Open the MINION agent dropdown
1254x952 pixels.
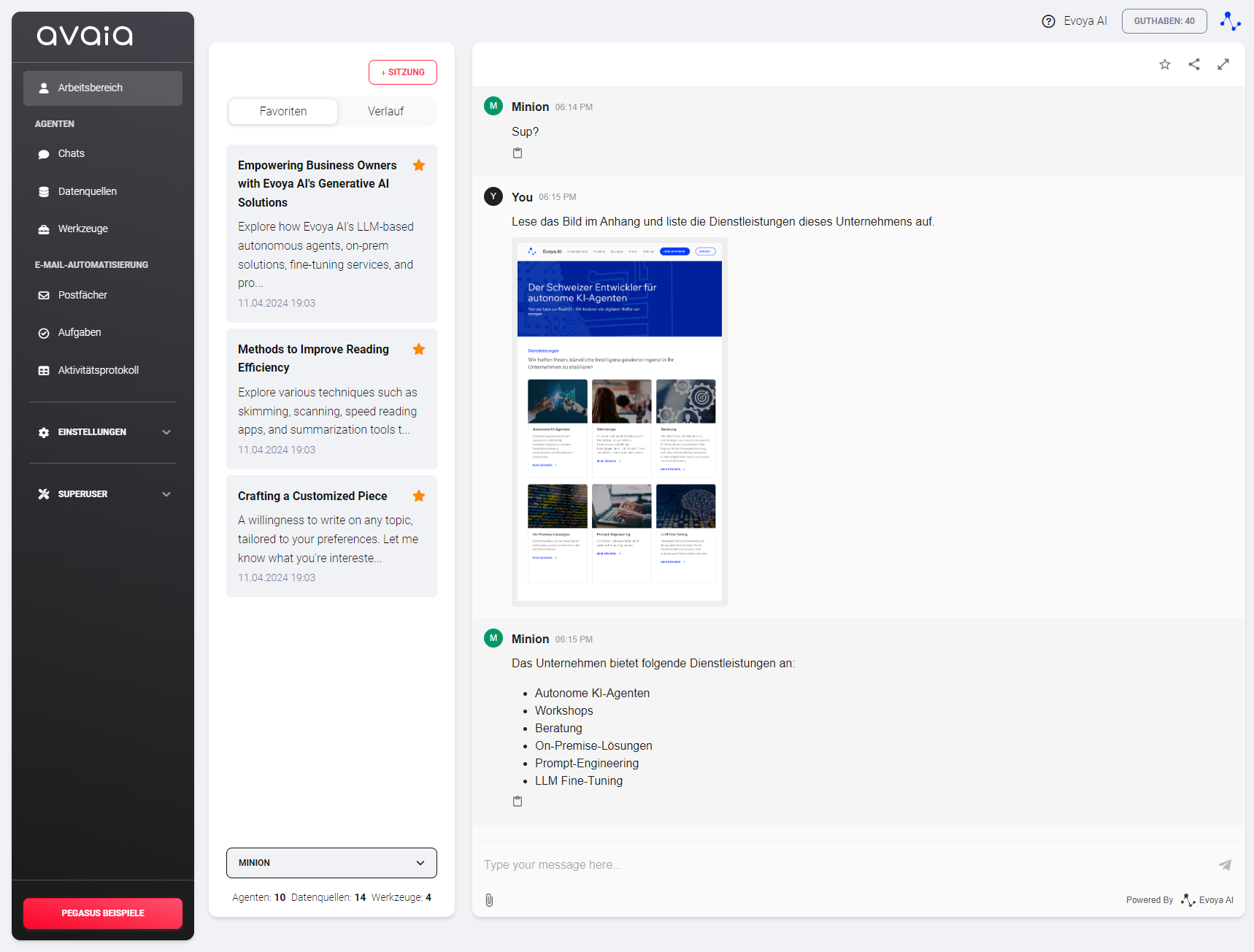pos(331,863)
